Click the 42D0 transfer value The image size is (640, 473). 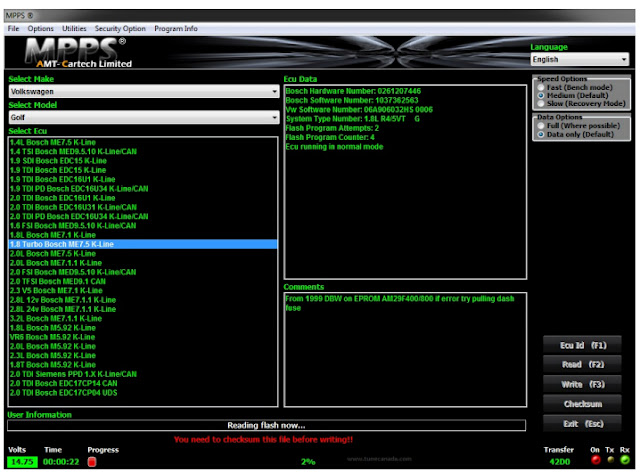[560, 462]
